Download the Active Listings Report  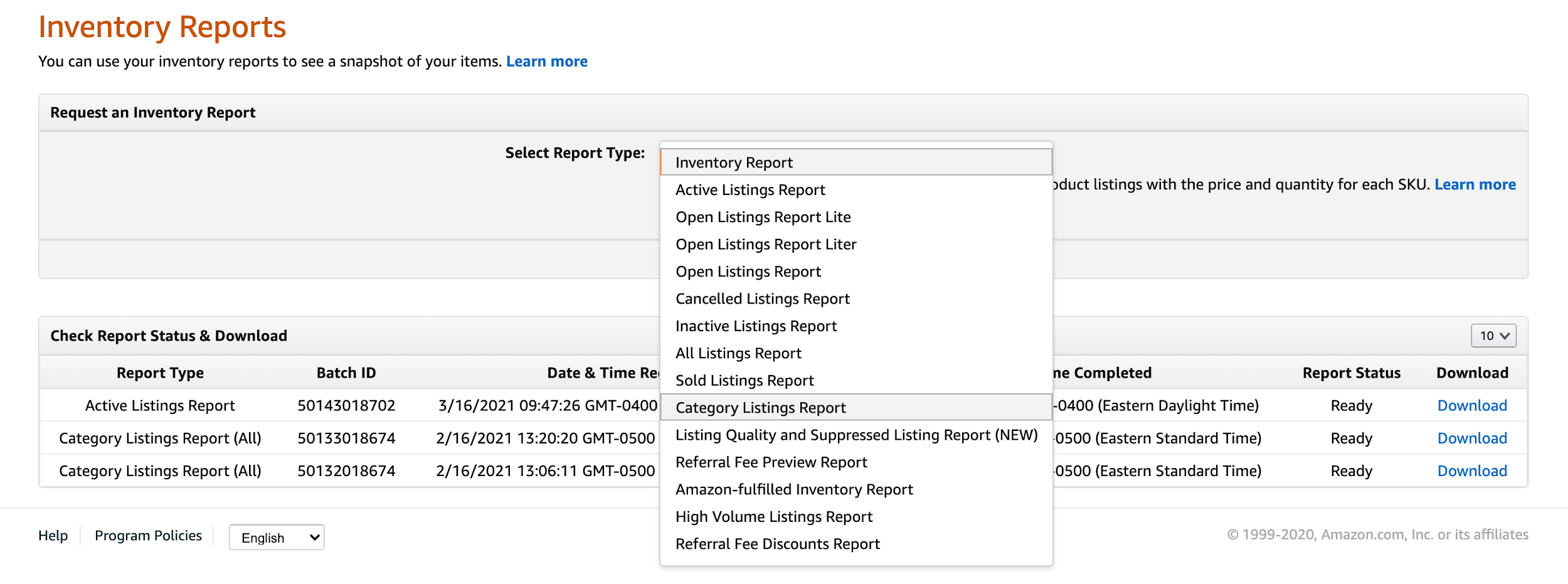(x=1471, y=406)
